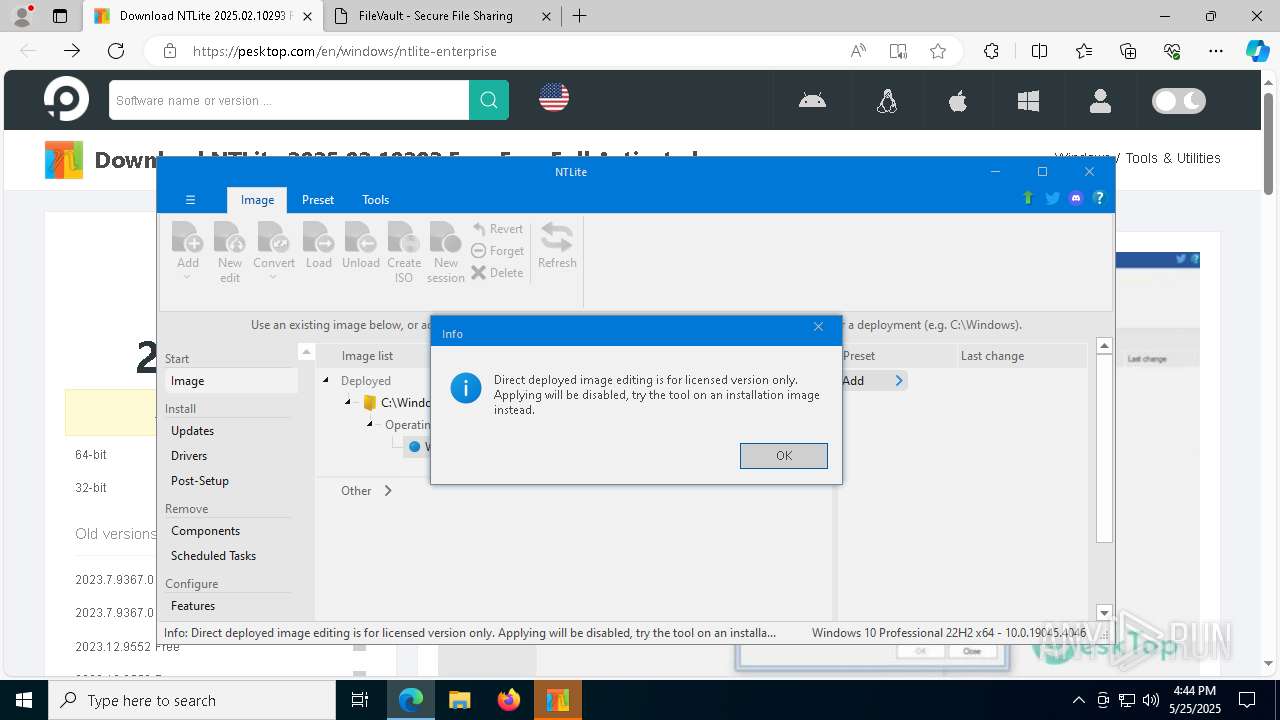Click the Tools & Utilities breadcrumb link
This screenshot has height=720, width=1280.
click(x=1173, y=158)
